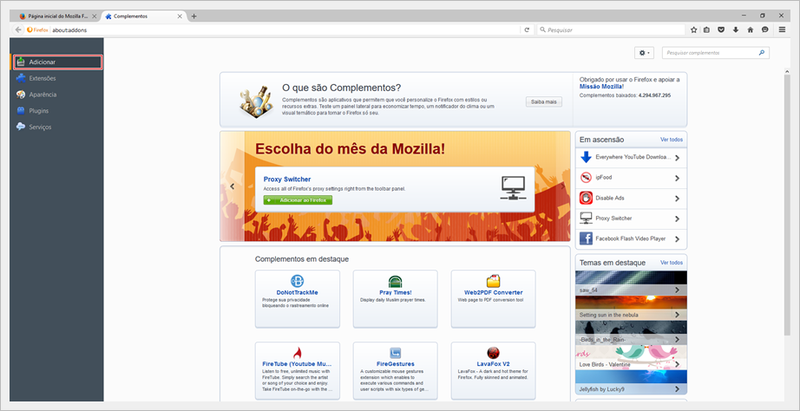
Task: Switch to the Página inicial do Mozilla tab
Action: [58, 16]
